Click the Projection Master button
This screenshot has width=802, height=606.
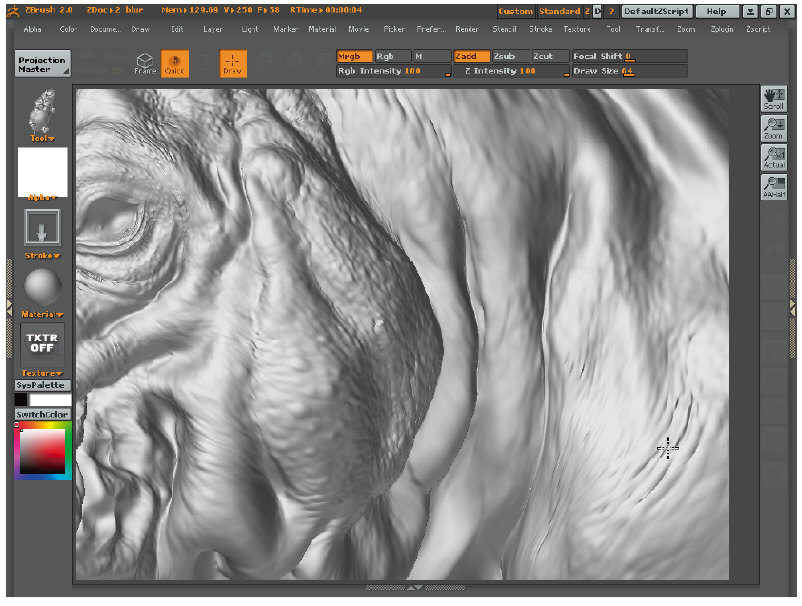coord(43,64)
